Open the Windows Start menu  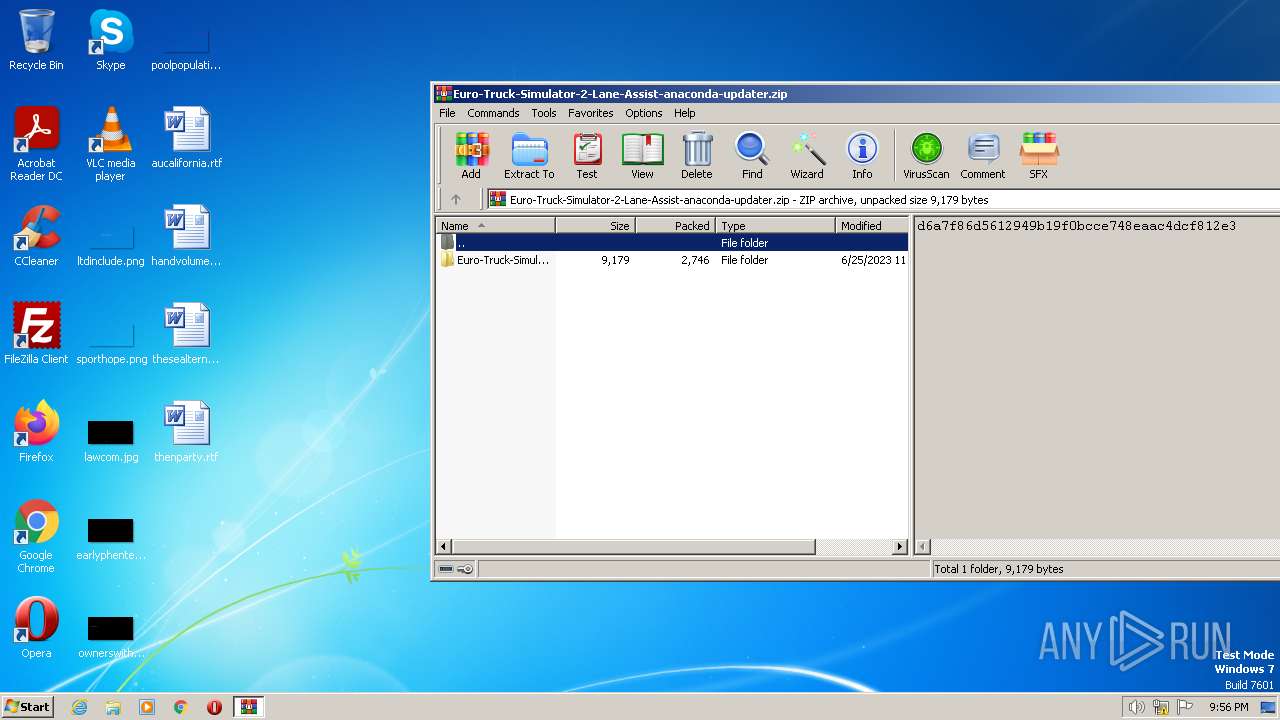click(x=28, y=706)
